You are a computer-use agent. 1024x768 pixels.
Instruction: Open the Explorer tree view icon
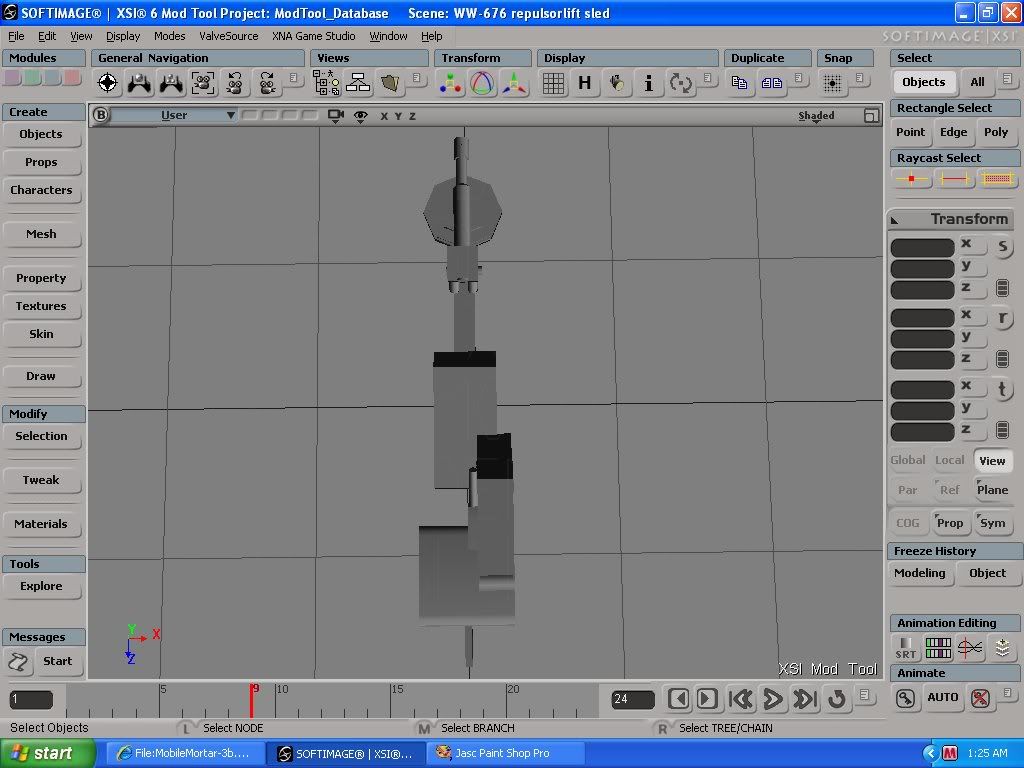click(x=326, y=83)
